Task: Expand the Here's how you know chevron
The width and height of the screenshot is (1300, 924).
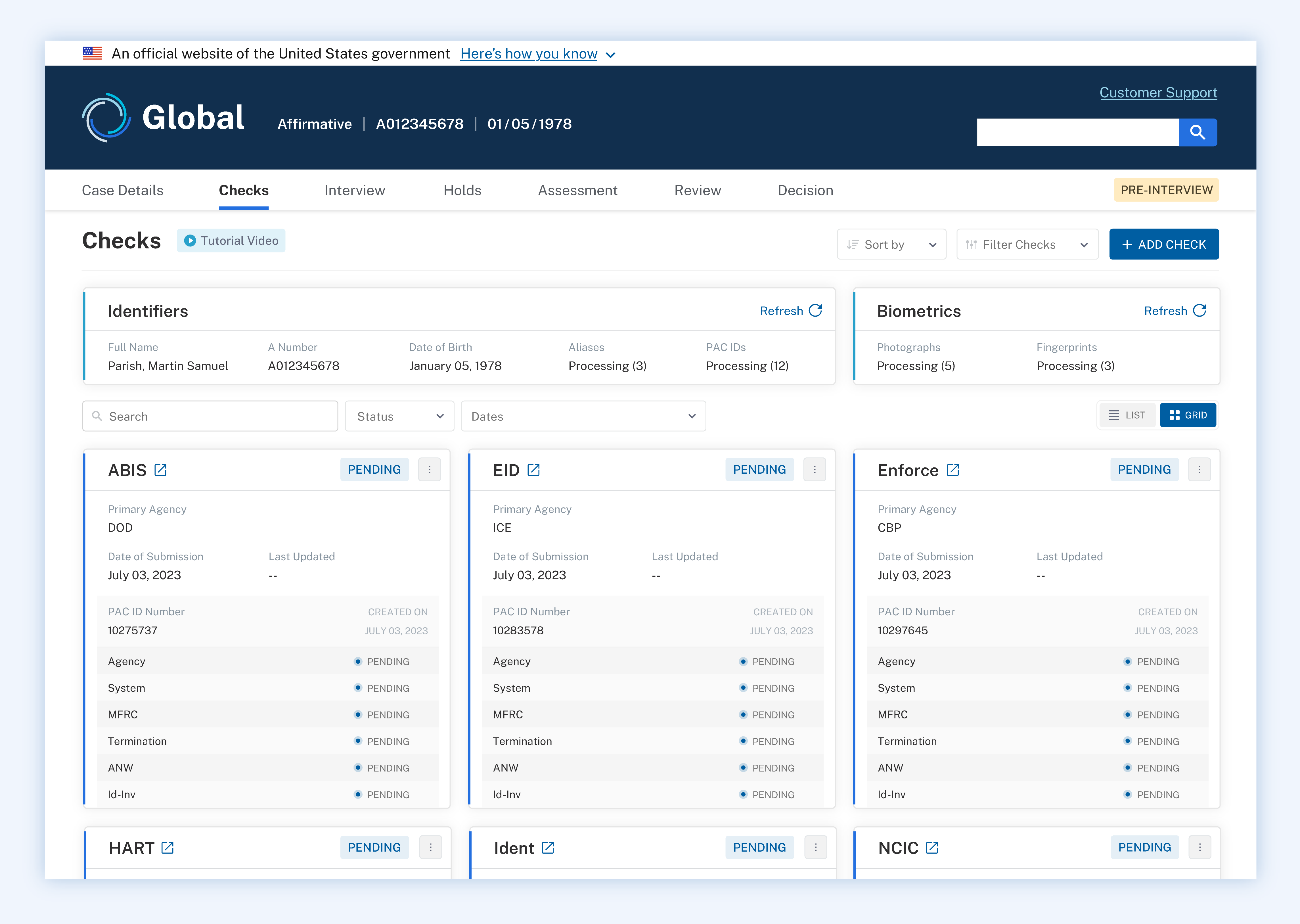Action: [x=610, y=55]
